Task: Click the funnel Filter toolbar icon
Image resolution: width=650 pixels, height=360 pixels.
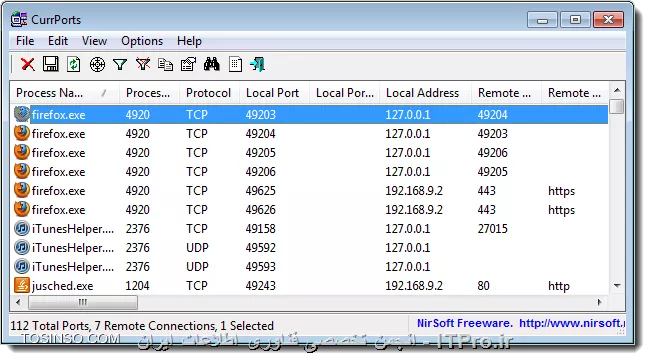Action: pyautogui.click(x=120, y=64)
